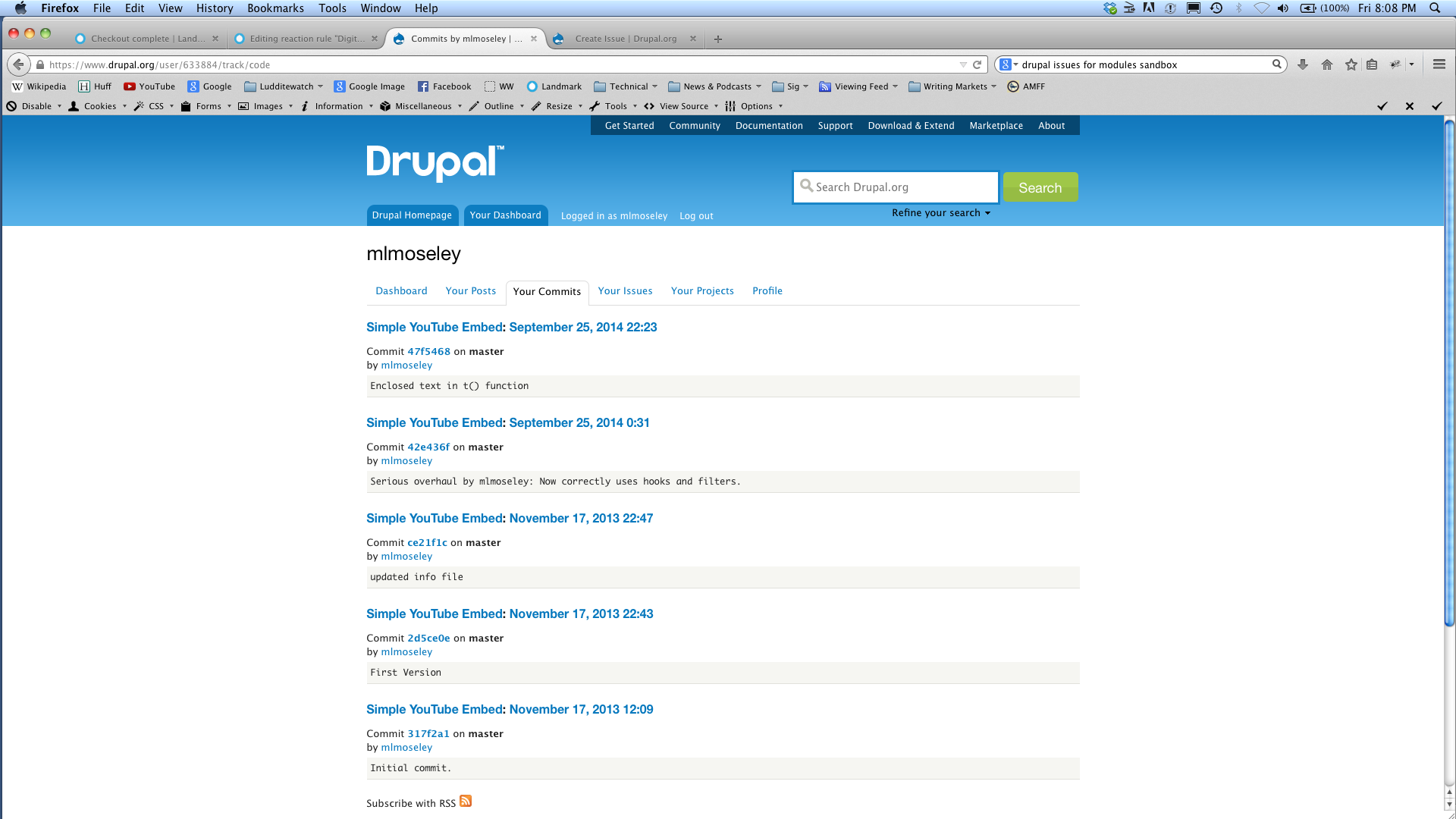Go to Firefox home icon
Viewport: 1456px width, 819px height.
coord(1327,64)
